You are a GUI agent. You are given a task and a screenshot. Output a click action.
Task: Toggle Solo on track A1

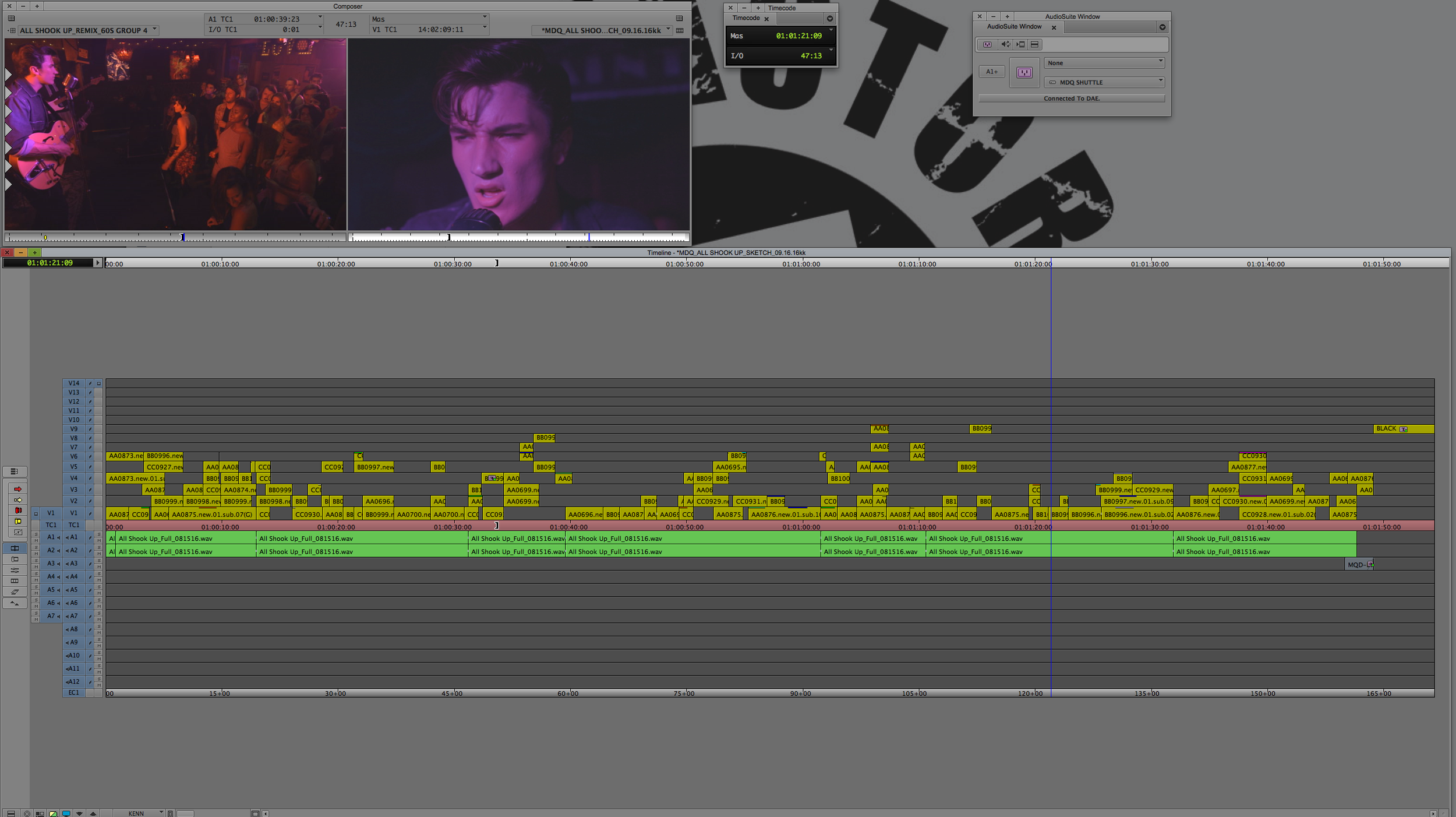[x=99, y=534]
